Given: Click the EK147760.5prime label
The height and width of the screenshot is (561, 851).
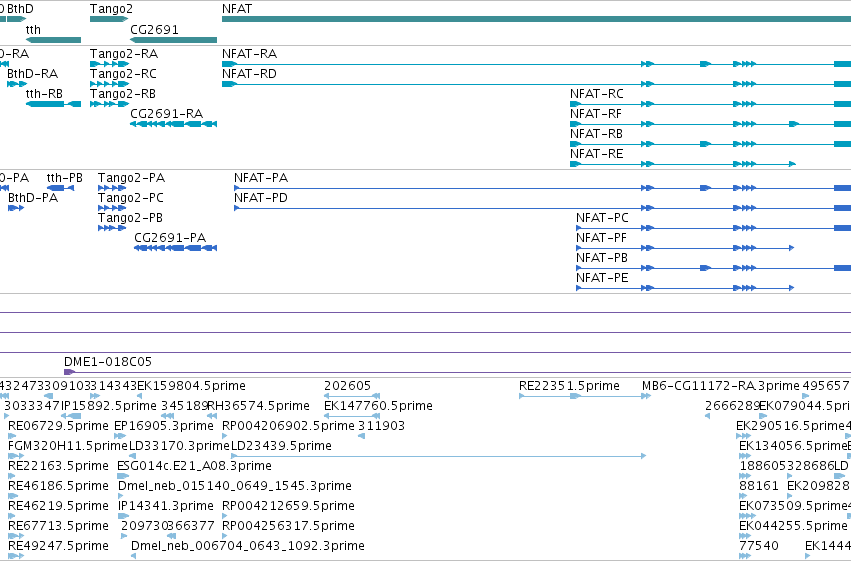Looking at the screenshot, I should 378,406.
